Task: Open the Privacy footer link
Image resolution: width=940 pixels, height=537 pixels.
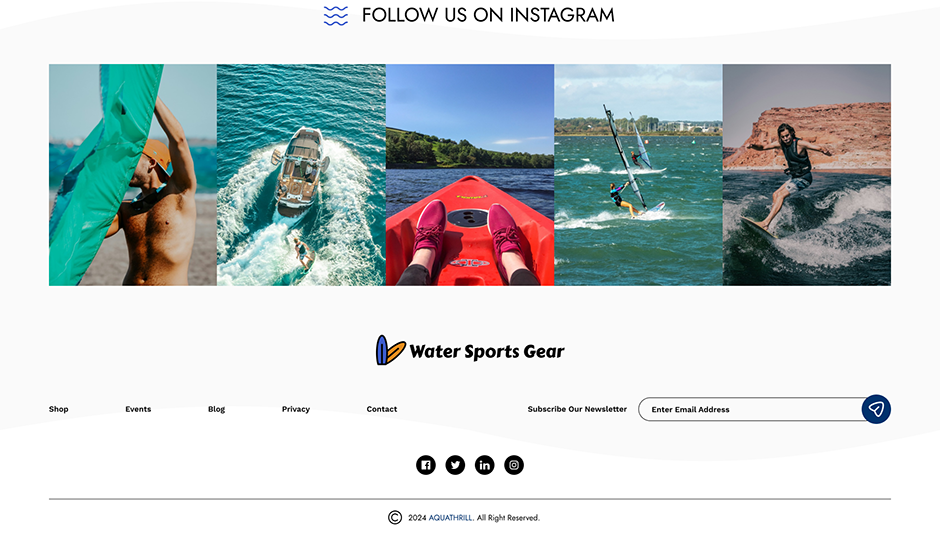Action: pyautogui.click(x=296, y=409)
